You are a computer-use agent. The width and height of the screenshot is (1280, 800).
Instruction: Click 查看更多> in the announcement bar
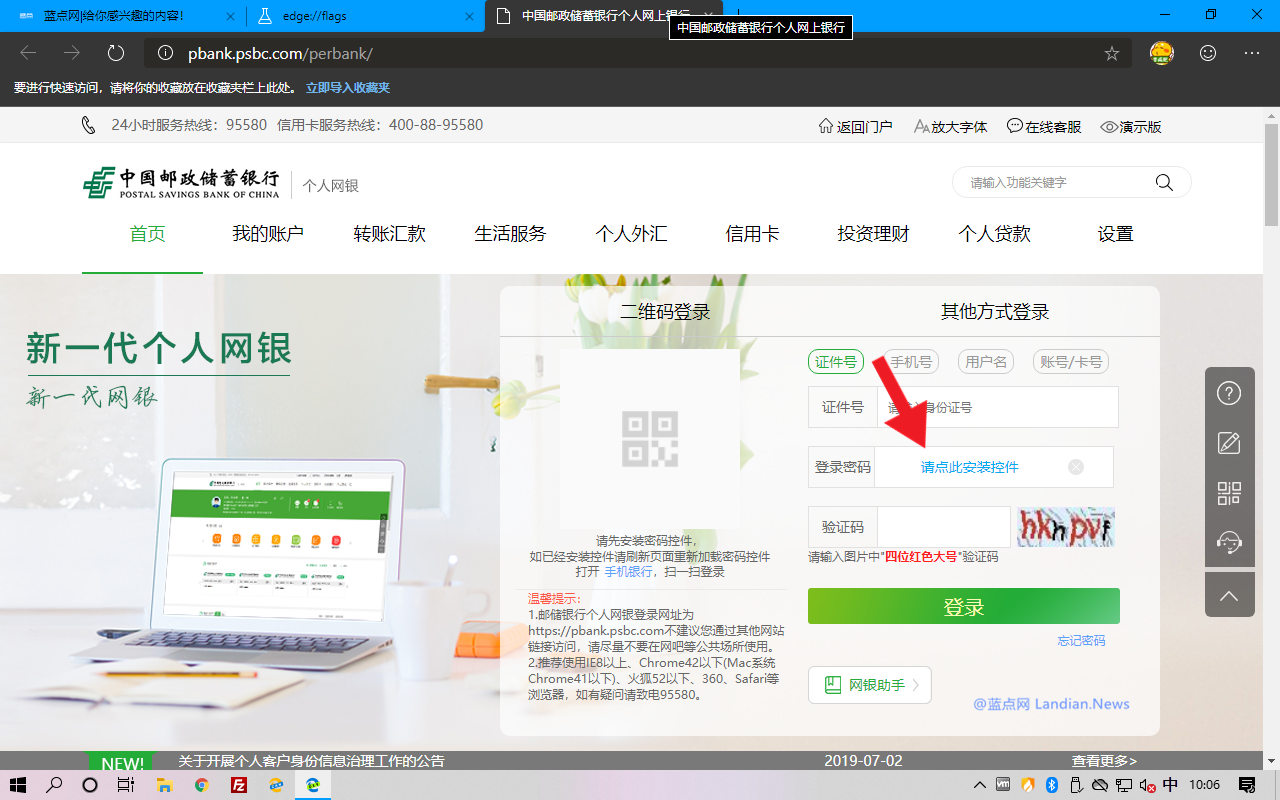[x=1104, y=761]
